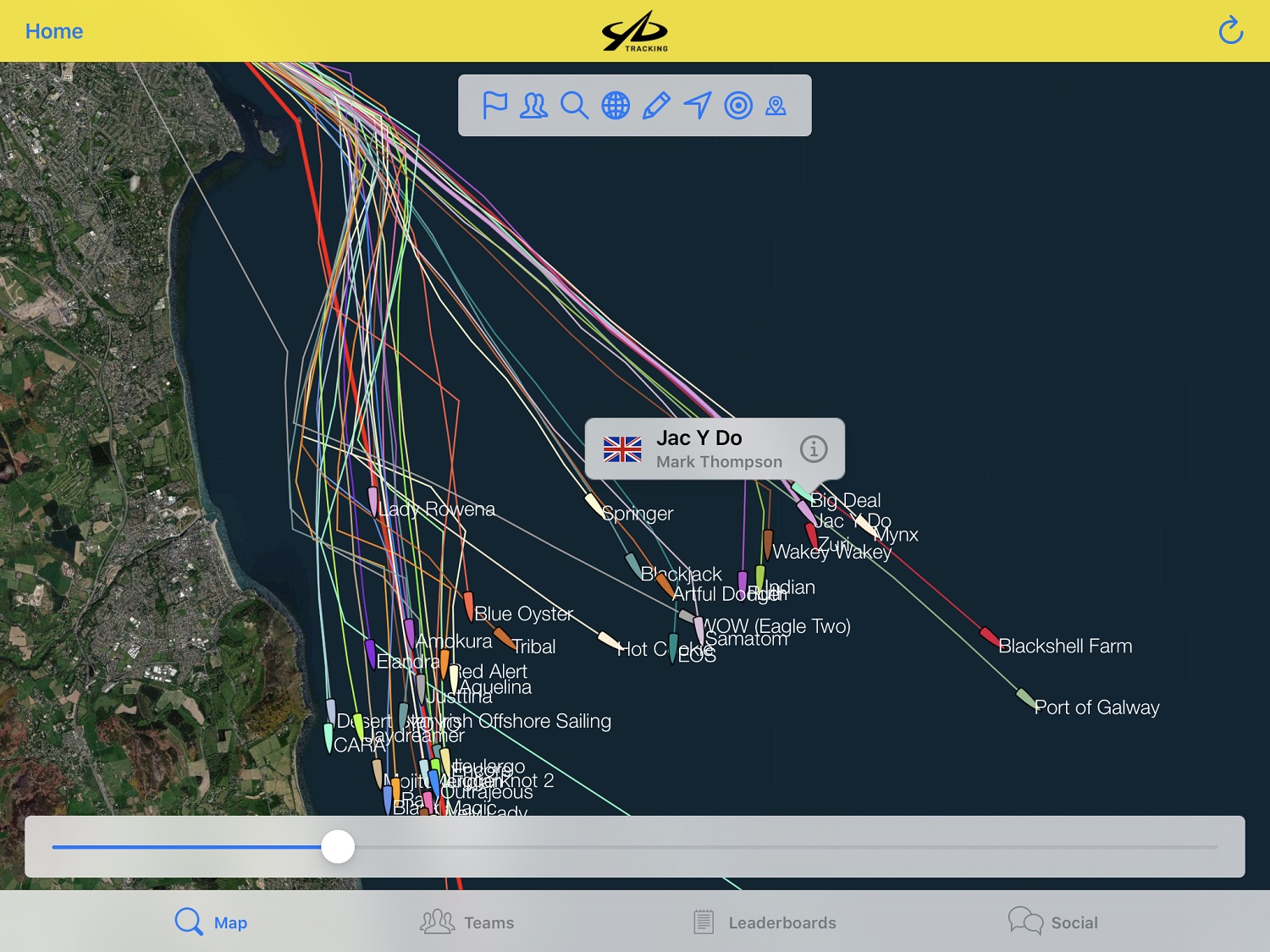Tap the navigation arrow icon
This screenshot has width=1270, height=952.
click(x=698, y=106)
